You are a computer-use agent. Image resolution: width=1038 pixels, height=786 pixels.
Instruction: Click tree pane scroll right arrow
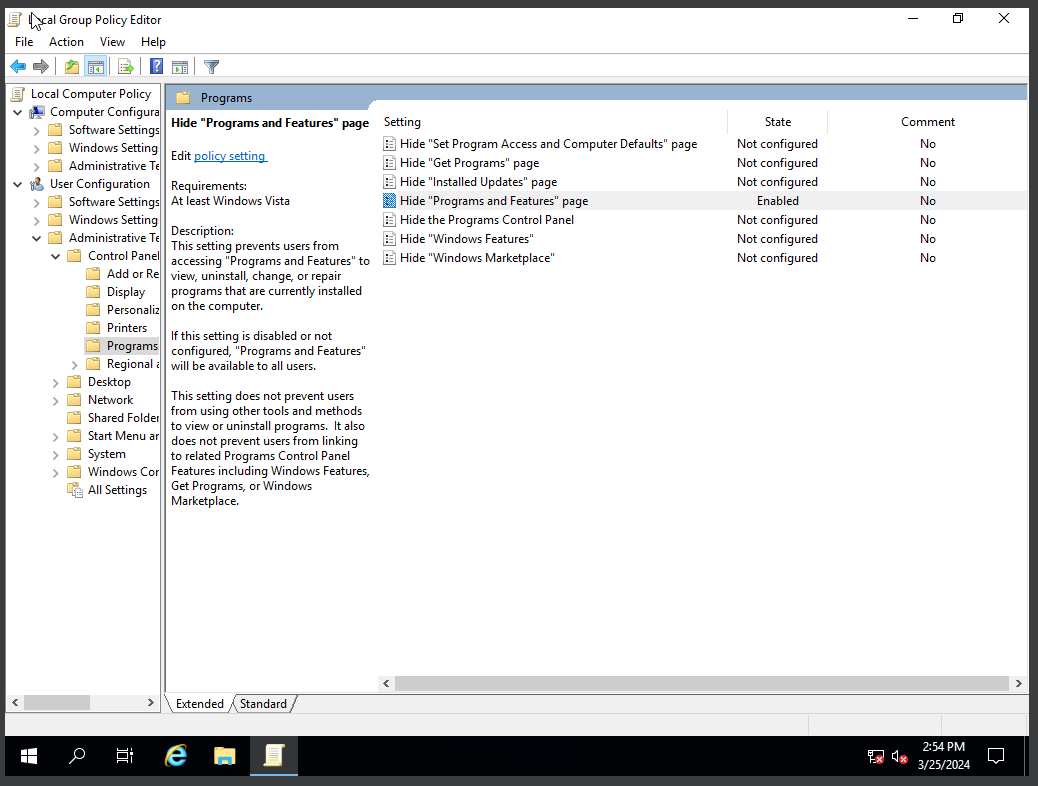pyautogui.click(x=150, y=703)
